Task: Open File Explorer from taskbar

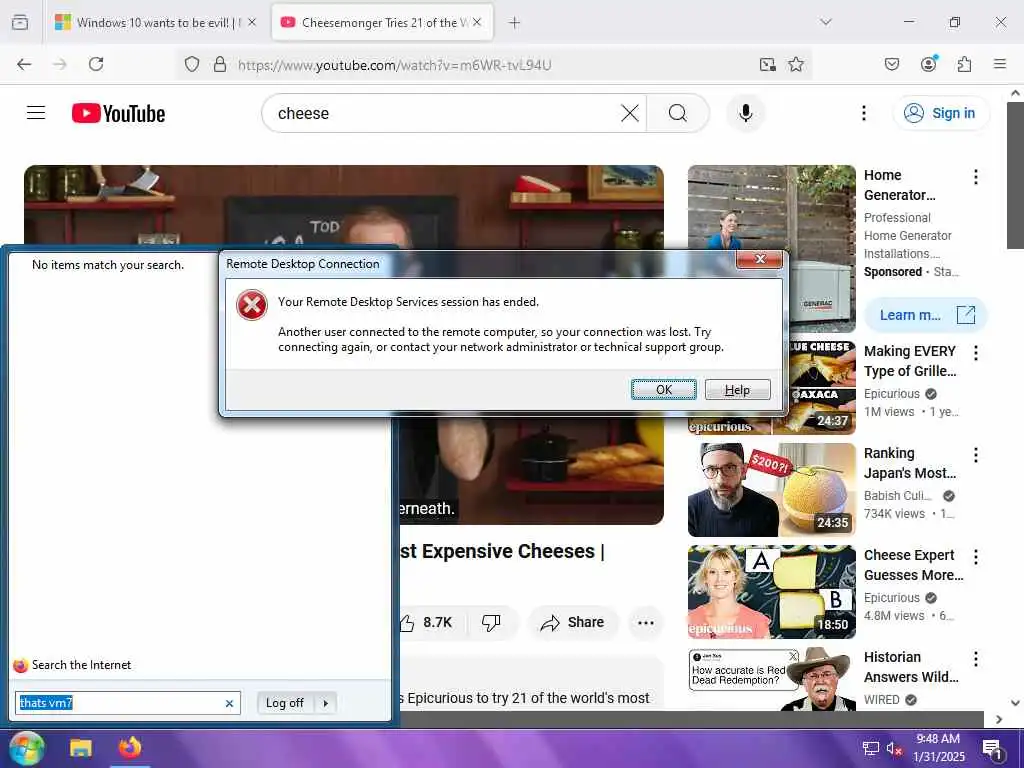Action: coord(81,748)
